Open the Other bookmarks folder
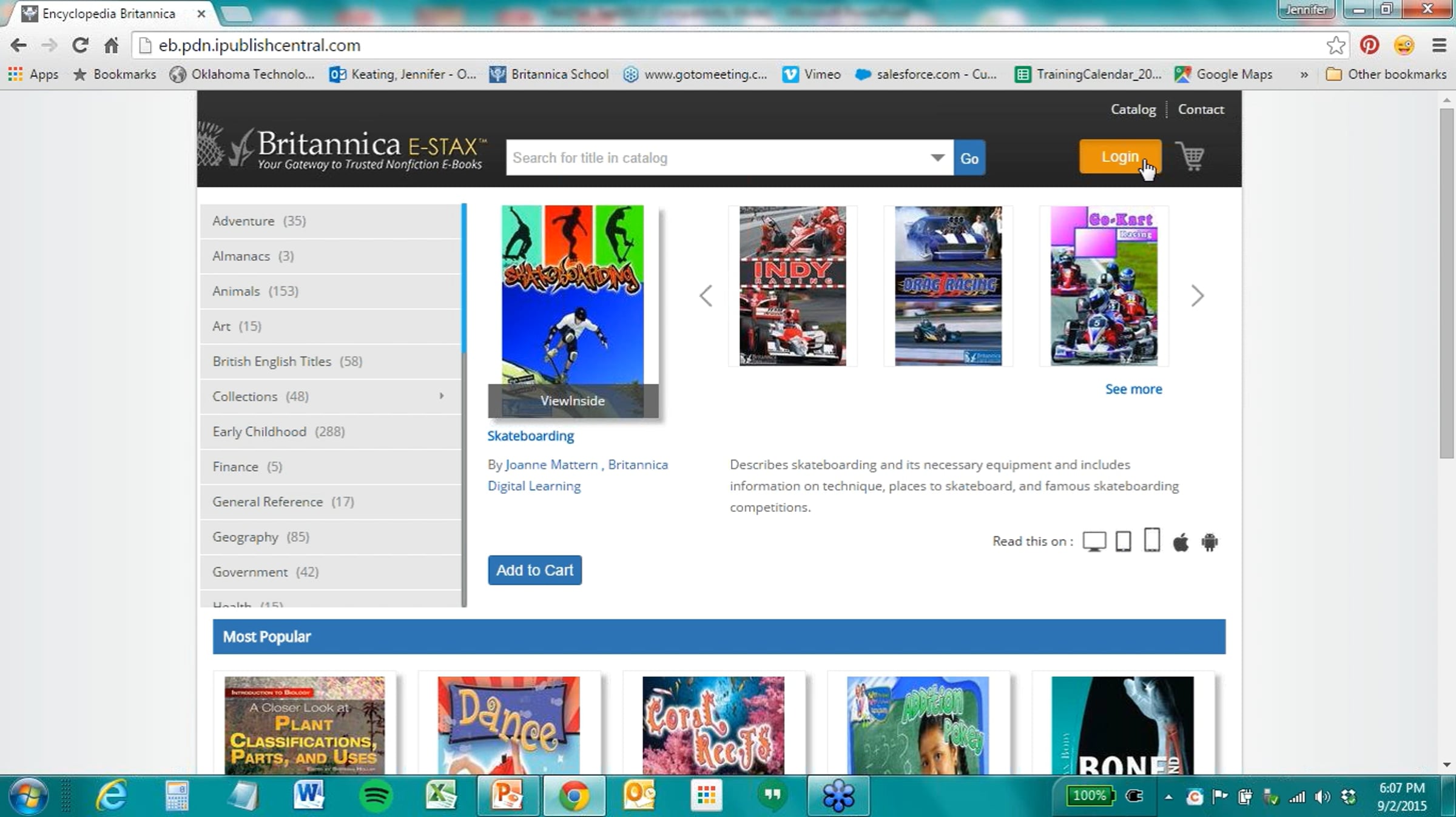This screenshot has width=1456, height=817. [x=1386, y=74]
